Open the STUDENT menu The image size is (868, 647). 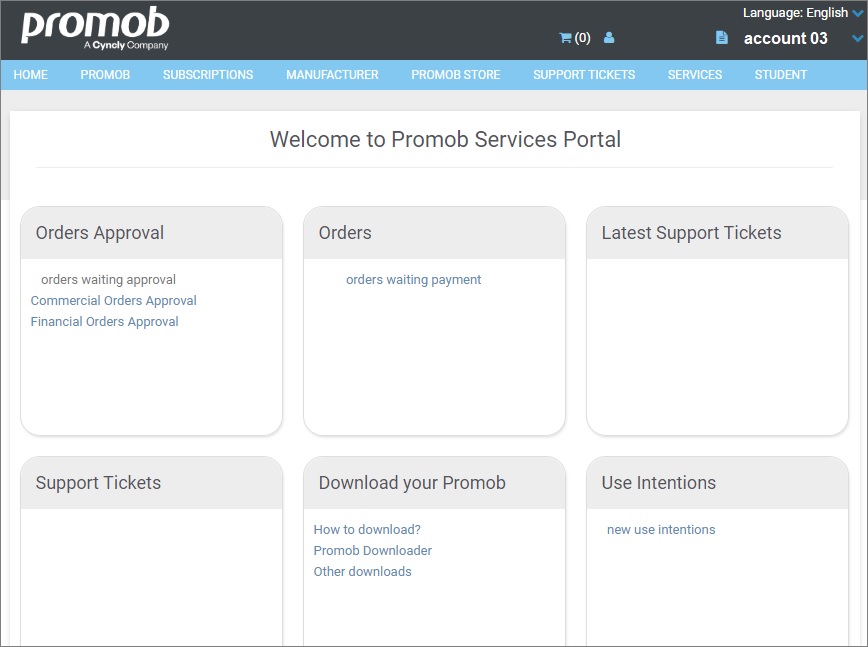click(781, 75)
